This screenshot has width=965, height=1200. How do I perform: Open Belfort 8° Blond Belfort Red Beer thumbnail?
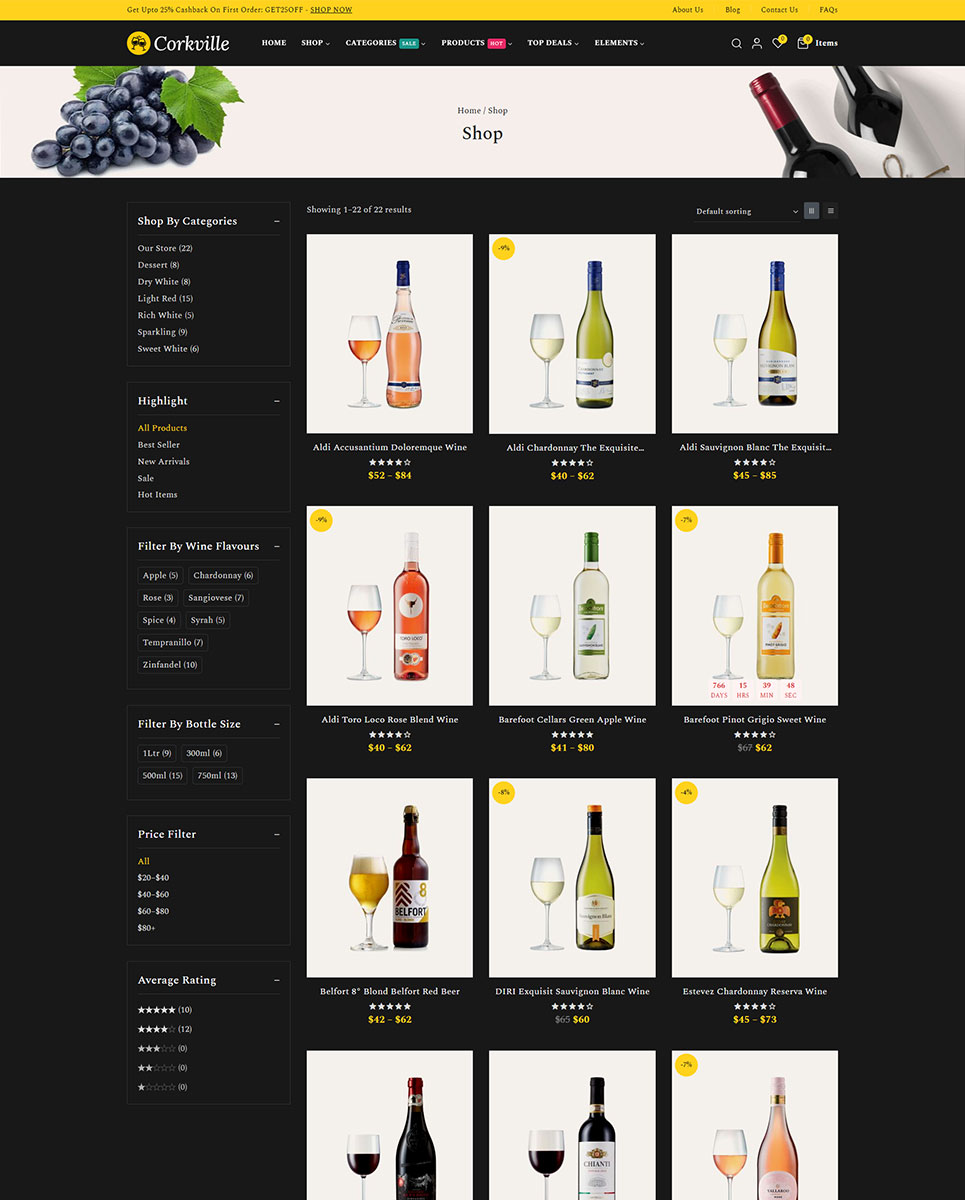(390, 878)
